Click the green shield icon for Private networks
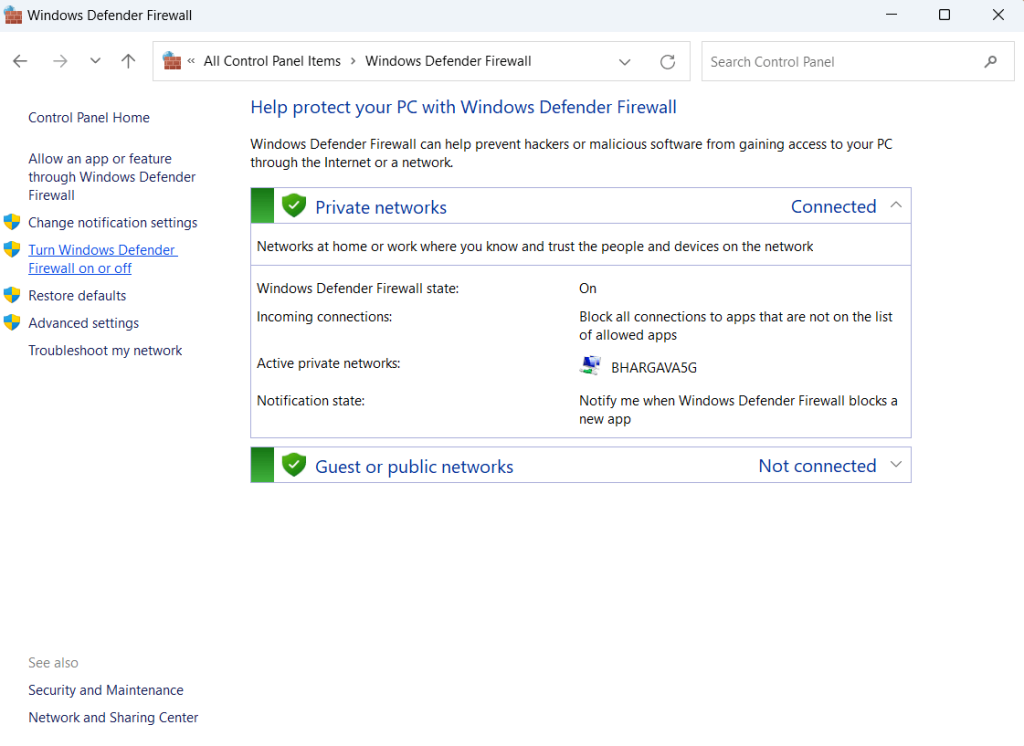The width and height of the screenshot is (1024, 746). pos(293,205)
